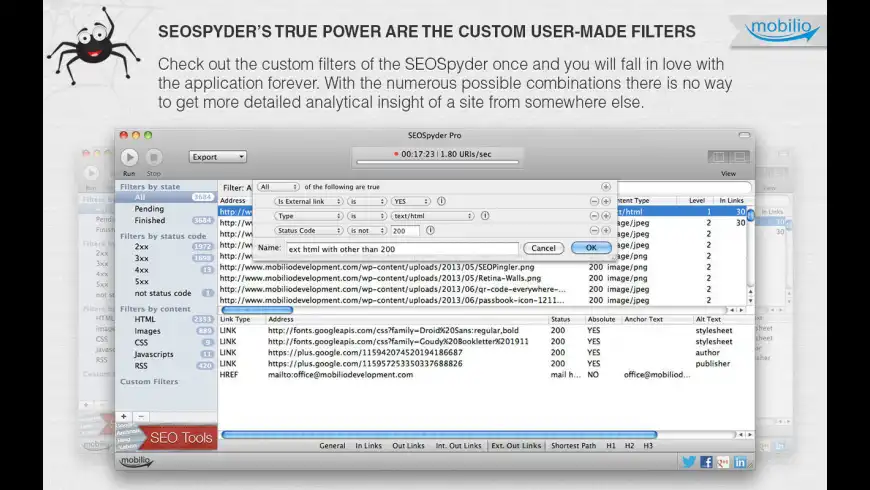The image size is (870, 490).
Task: Remove the Status Code rule
Action: pyautogui.click(x=594, y=230)
